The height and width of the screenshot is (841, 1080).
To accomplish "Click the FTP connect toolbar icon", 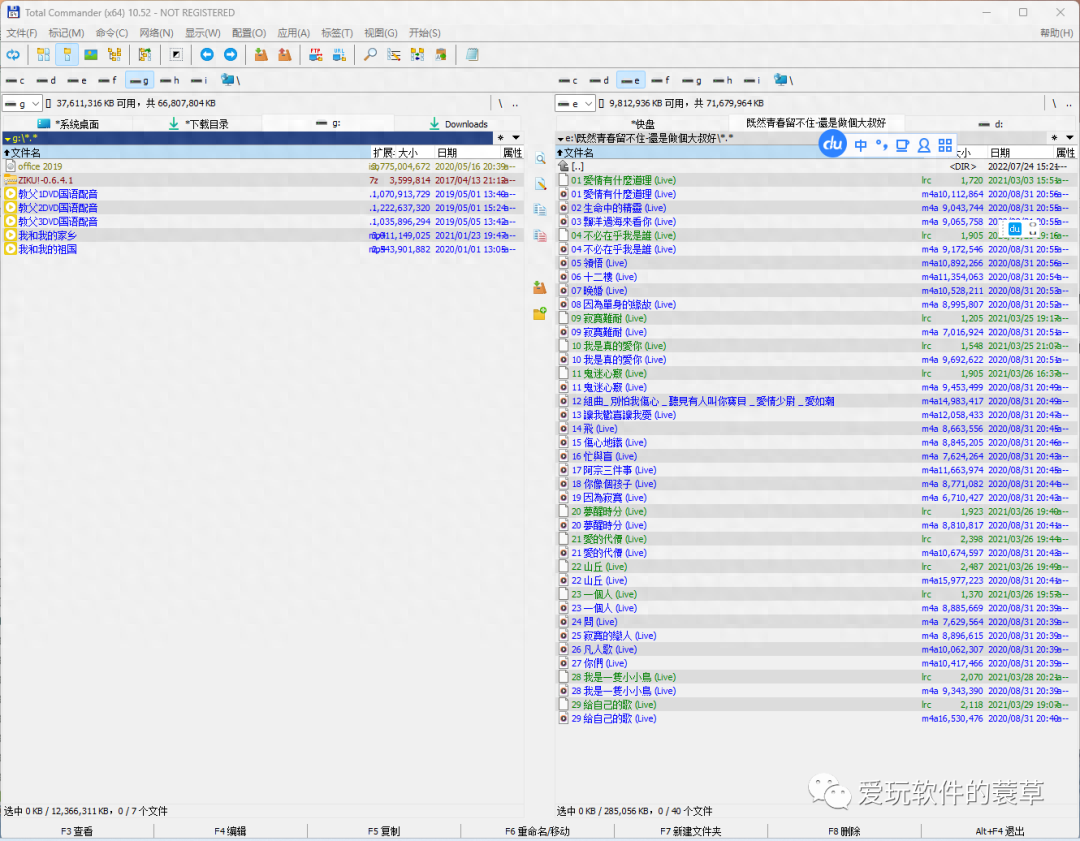I will pos(315,55).
